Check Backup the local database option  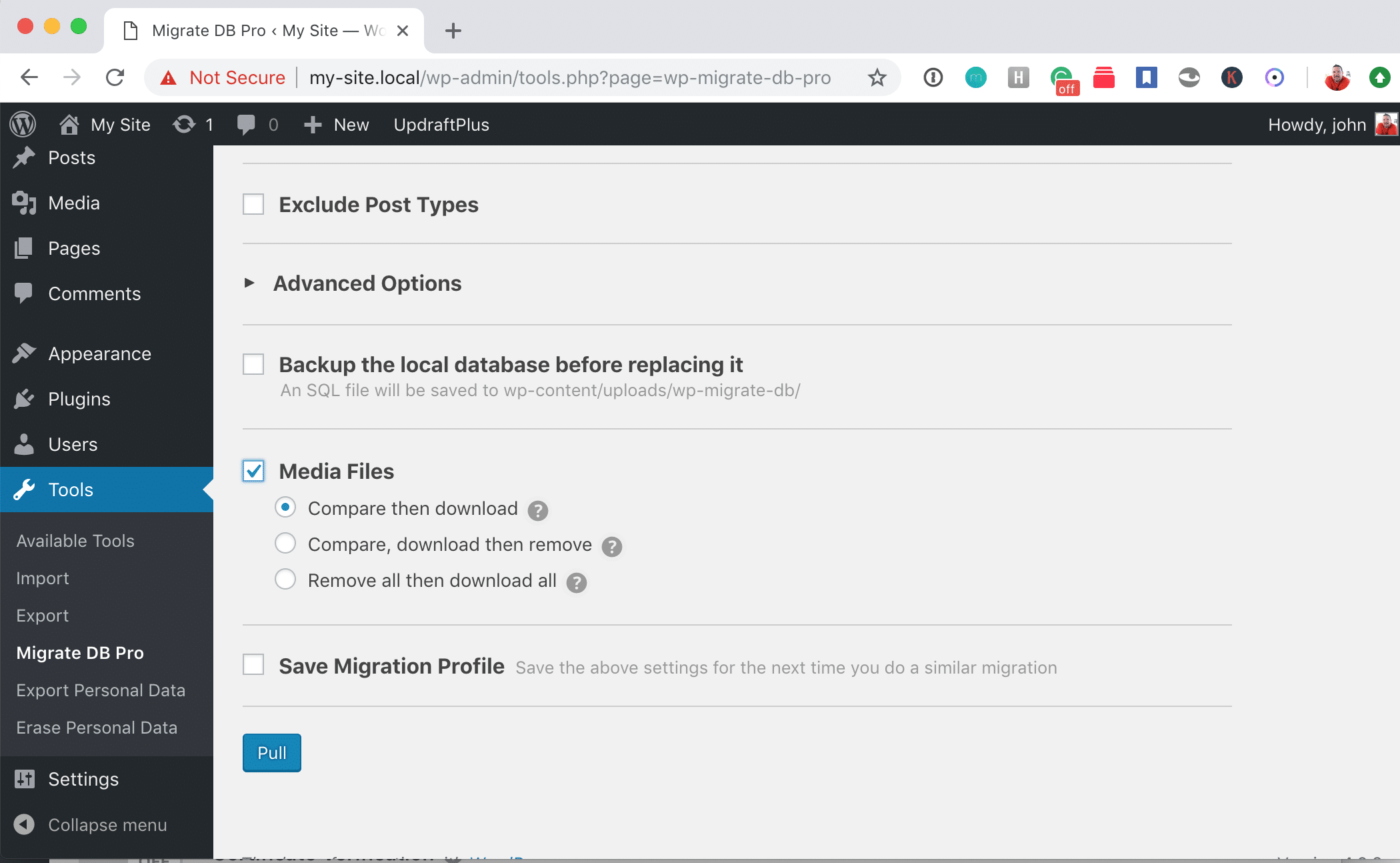(253, 364)
